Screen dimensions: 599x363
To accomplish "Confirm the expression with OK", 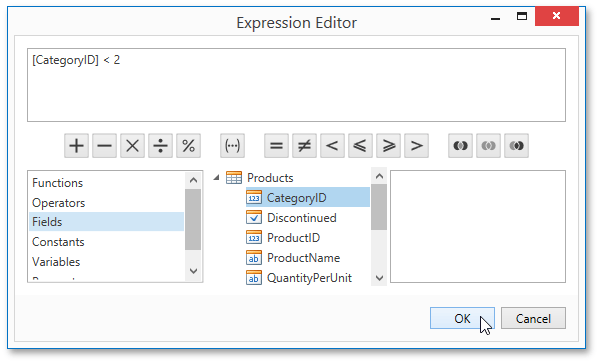I will [462, 318].
